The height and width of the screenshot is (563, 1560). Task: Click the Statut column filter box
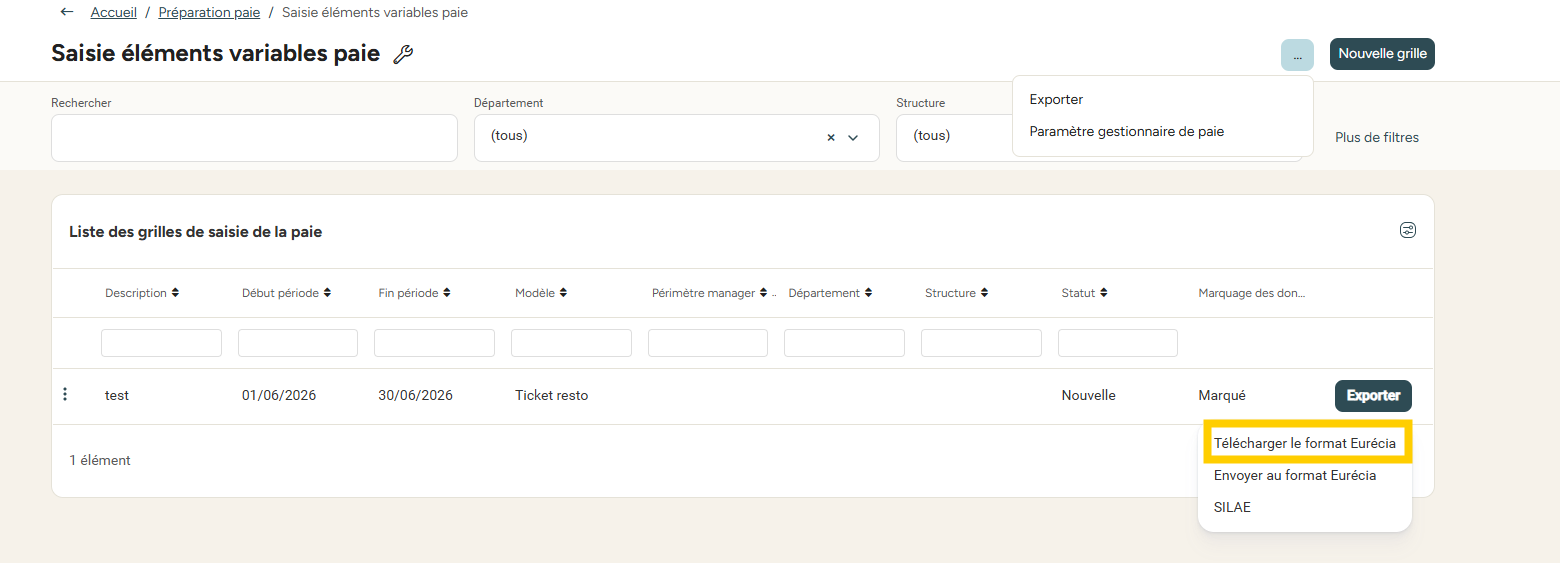click(x=1118, y=343)
